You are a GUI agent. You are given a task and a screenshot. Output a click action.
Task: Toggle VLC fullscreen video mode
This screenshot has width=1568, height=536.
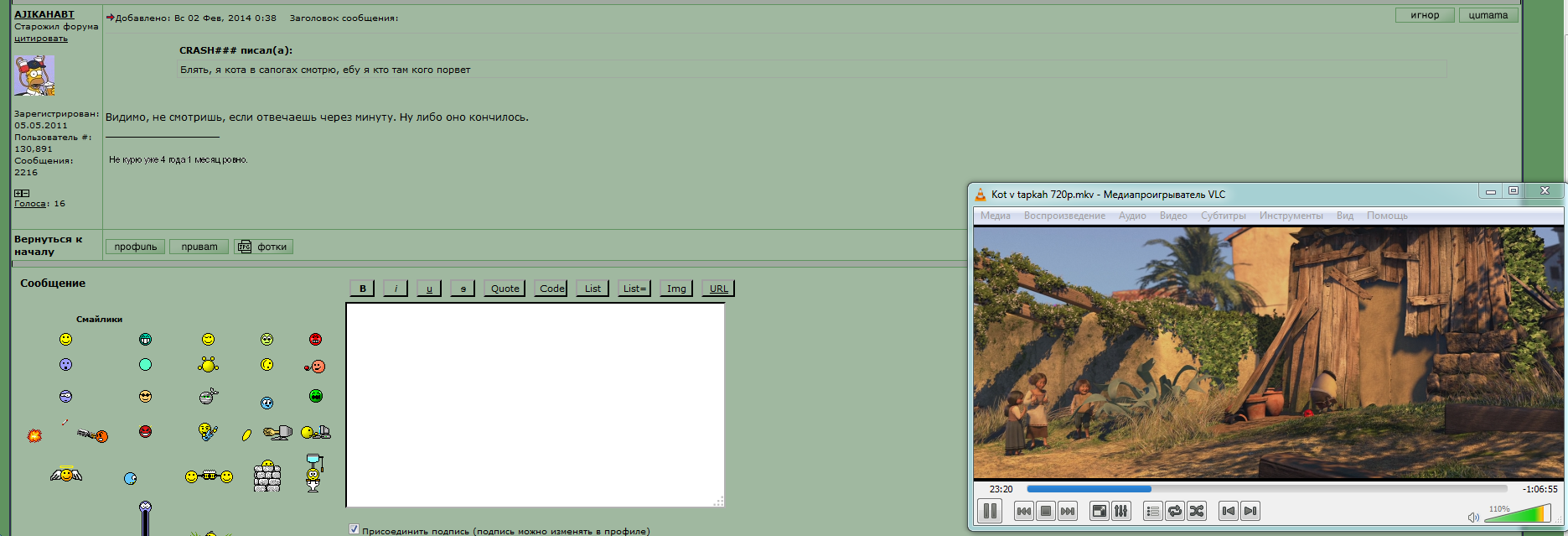tap(1099, 511)
